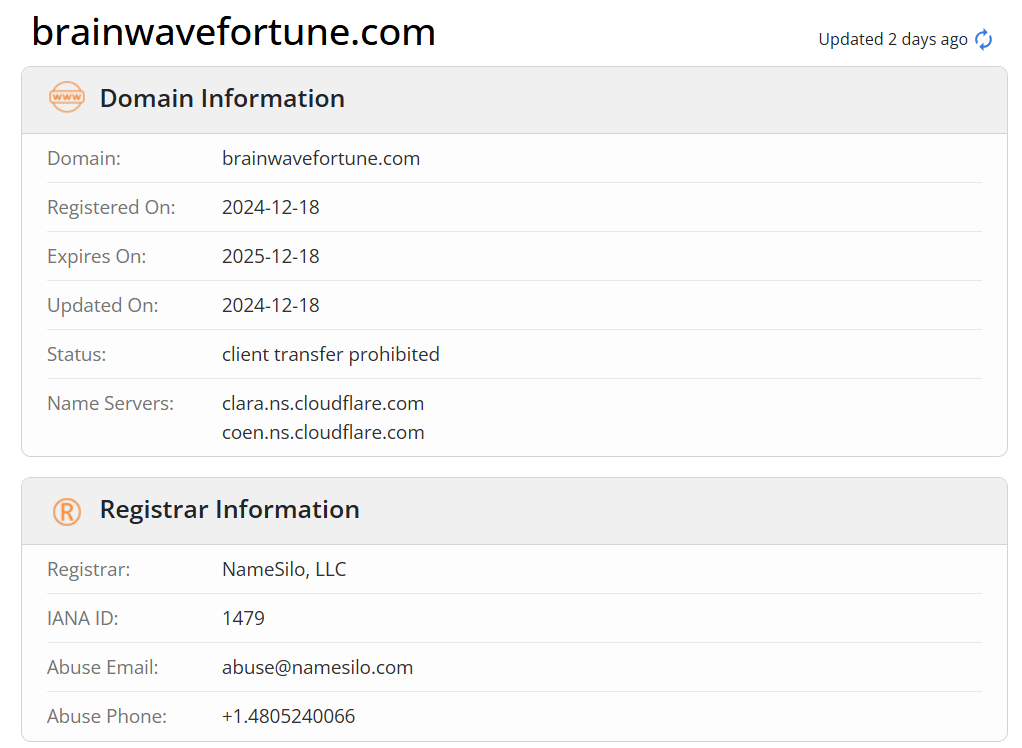Viewport: 1022px width, 748px height.
Task: Click the clara.ns.cloudflare.com name server
Action: 323,403
